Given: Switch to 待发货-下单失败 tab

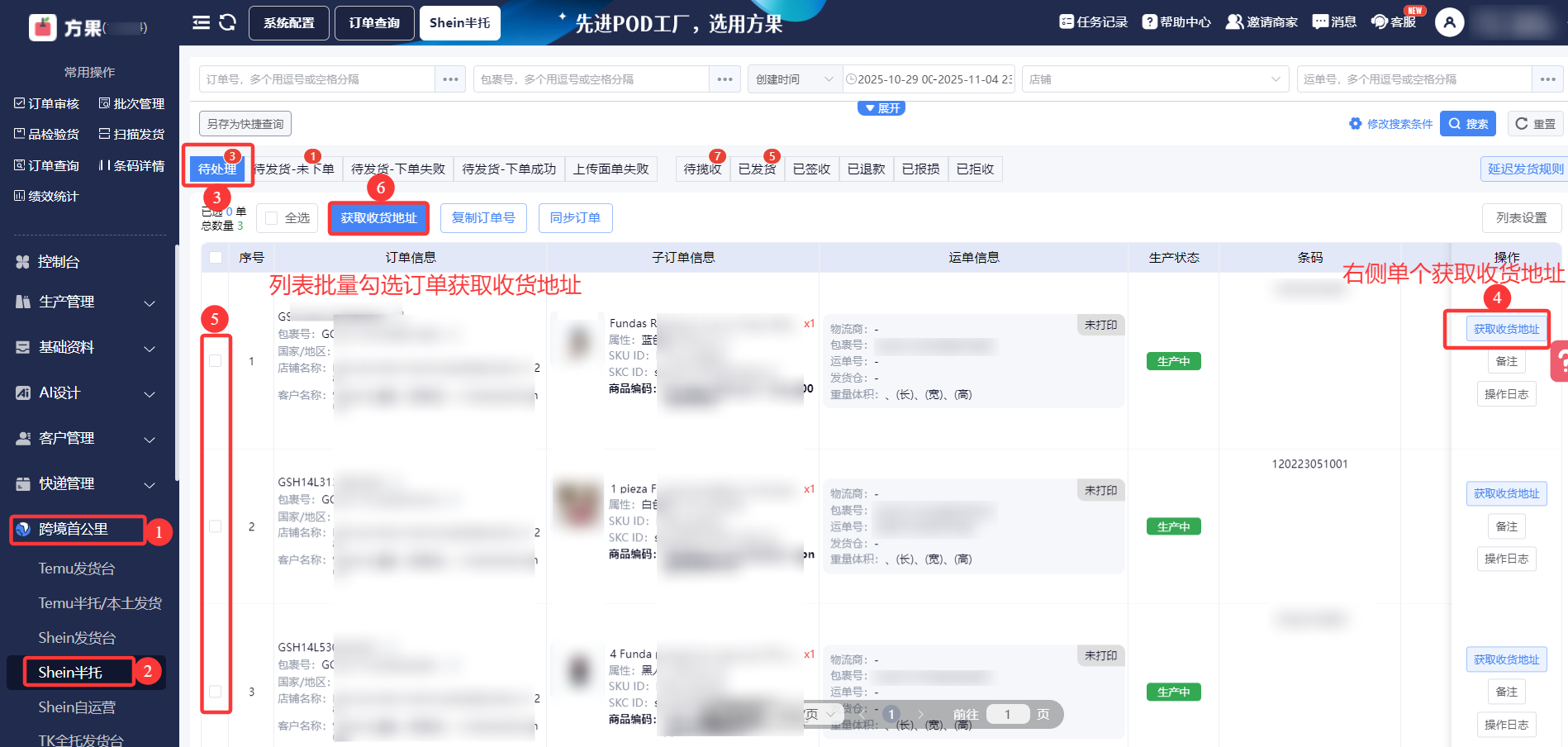Looking at the screenshot, I should click(398, 169).
